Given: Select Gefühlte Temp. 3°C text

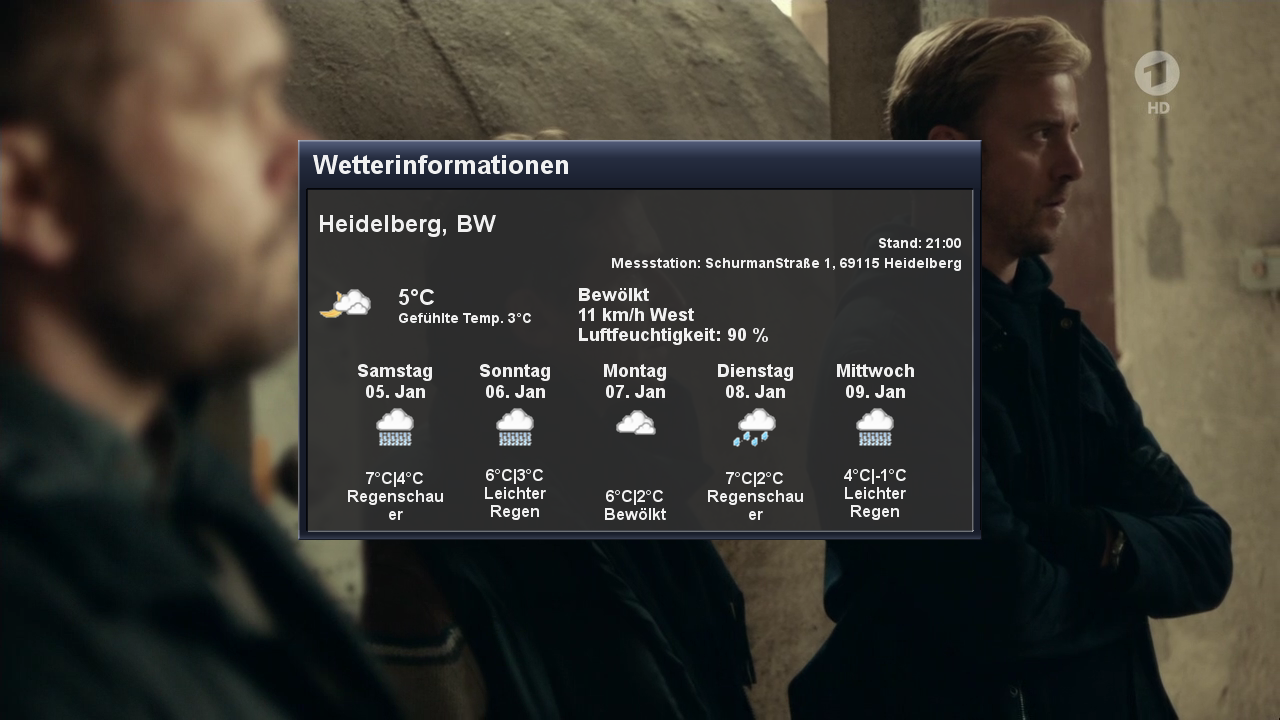Looking at the screenshot, I should (465, 318).
